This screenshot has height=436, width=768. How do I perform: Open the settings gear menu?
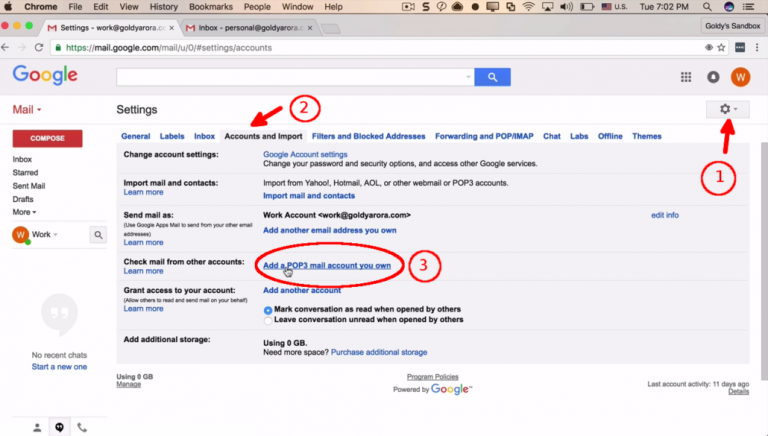pos(728,109)
